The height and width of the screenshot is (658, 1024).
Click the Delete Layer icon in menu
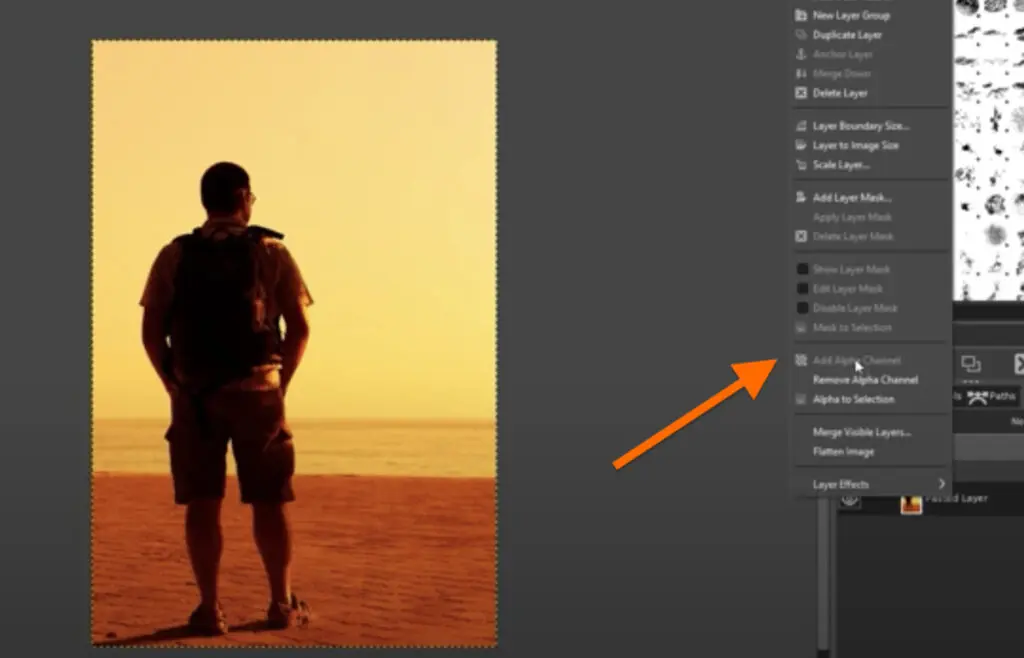click(x=801, y=93)
